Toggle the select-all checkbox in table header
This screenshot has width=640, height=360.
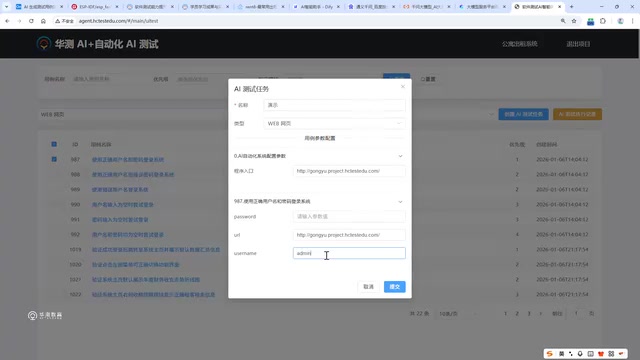click(x=54, y=144)
